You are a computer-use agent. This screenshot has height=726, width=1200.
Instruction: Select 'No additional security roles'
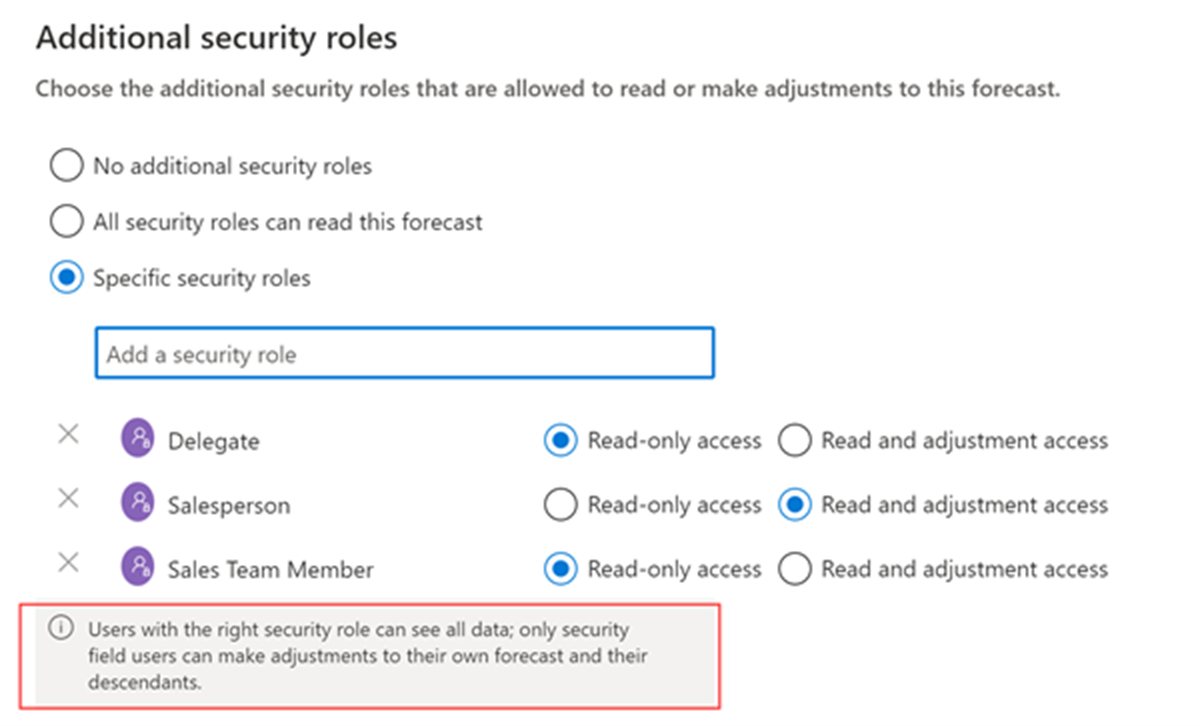pyautogui.click(x=65, y=165)
